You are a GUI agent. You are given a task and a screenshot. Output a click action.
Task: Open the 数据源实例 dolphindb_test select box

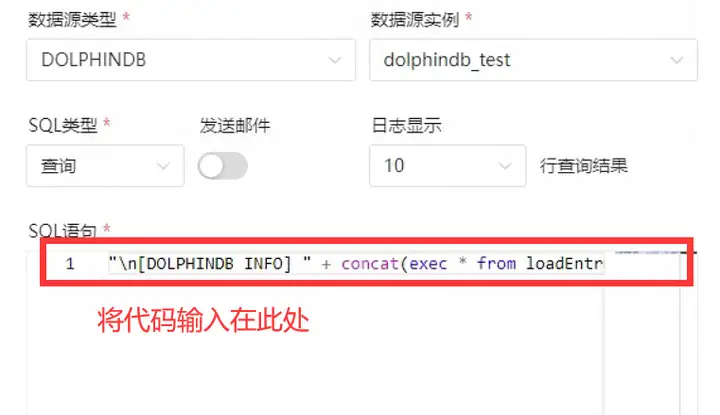[534, 60]
